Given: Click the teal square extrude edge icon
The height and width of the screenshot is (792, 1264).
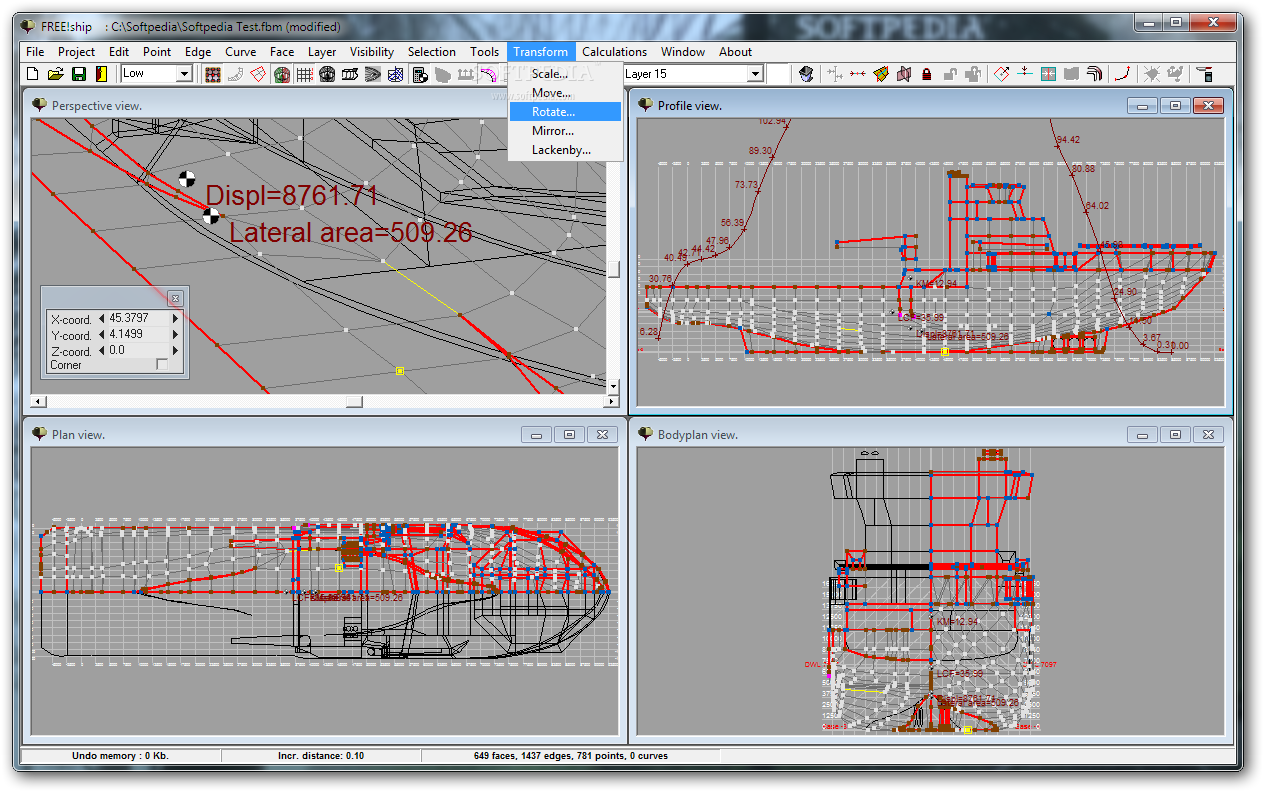Looking at the screenshot, I should click(1048, 74).
